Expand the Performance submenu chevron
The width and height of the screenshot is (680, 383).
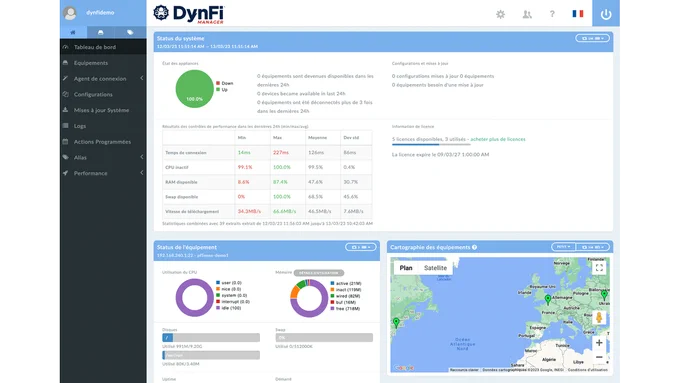[142, 173]
